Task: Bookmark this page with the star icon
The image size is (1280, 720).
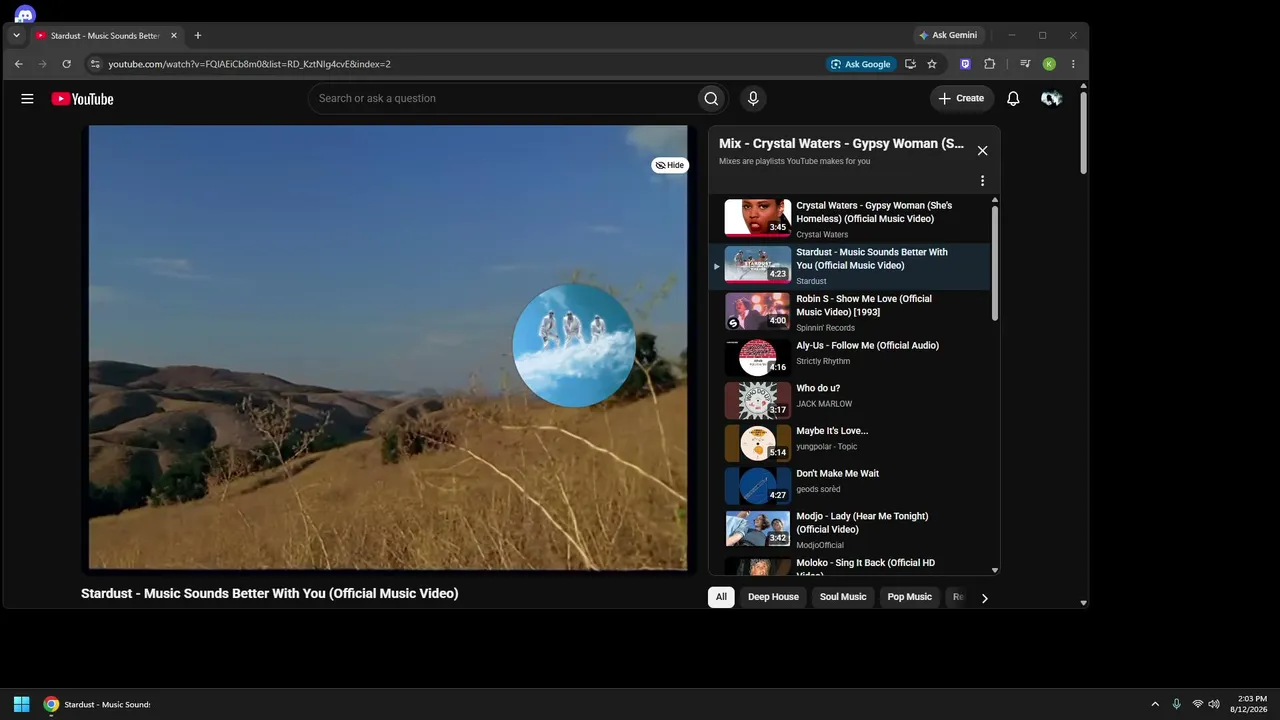Action: click(x=932, y=64)
